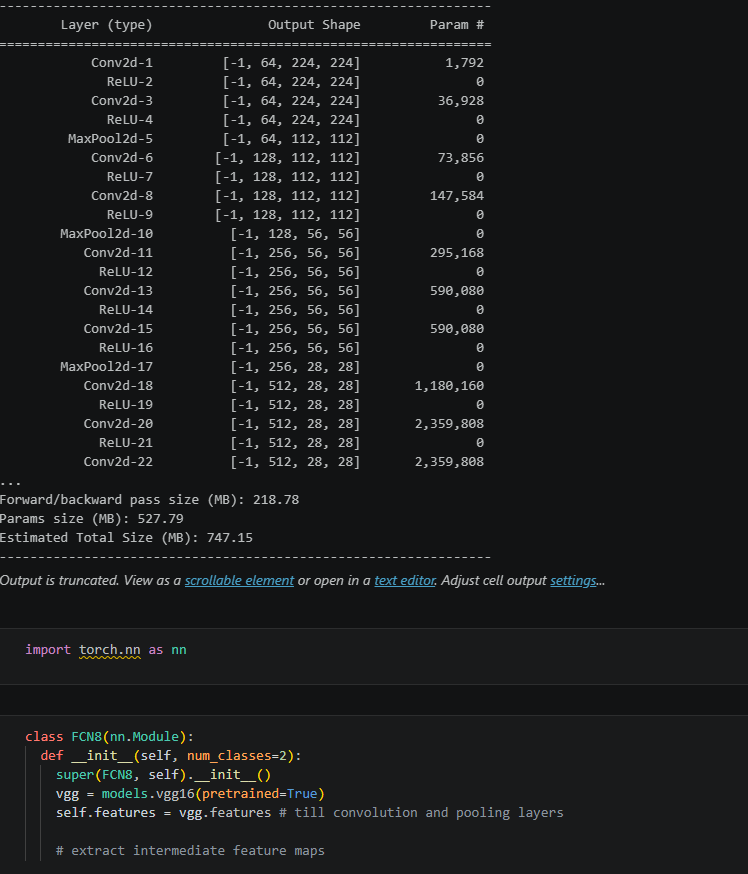This screenshot has height=874, width=748.
Task: Select the ReLU-2 row label
Action: [129, 81]
